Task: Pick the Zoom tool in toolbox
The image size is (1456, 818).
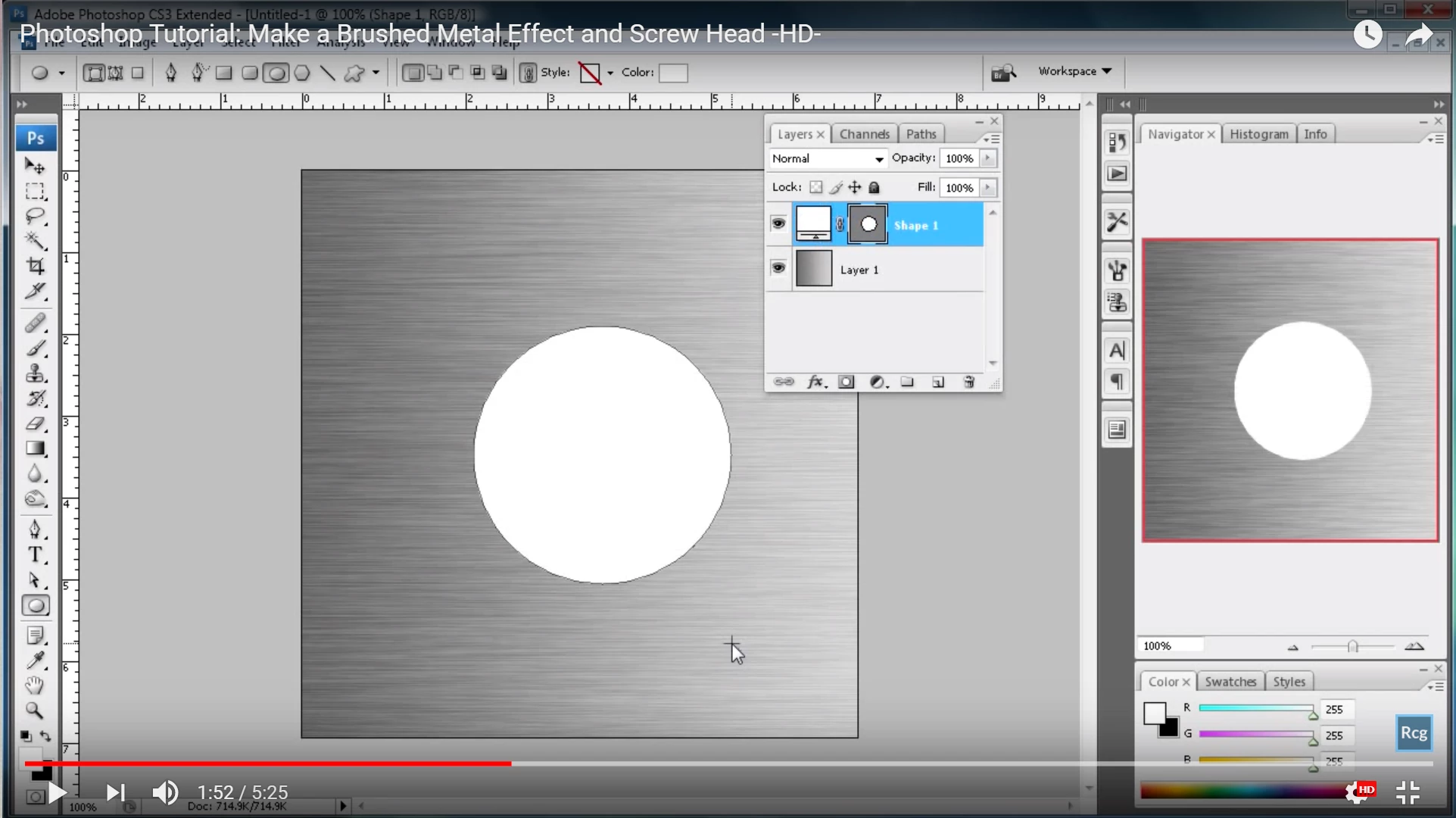Action: (x=34, y=710)
